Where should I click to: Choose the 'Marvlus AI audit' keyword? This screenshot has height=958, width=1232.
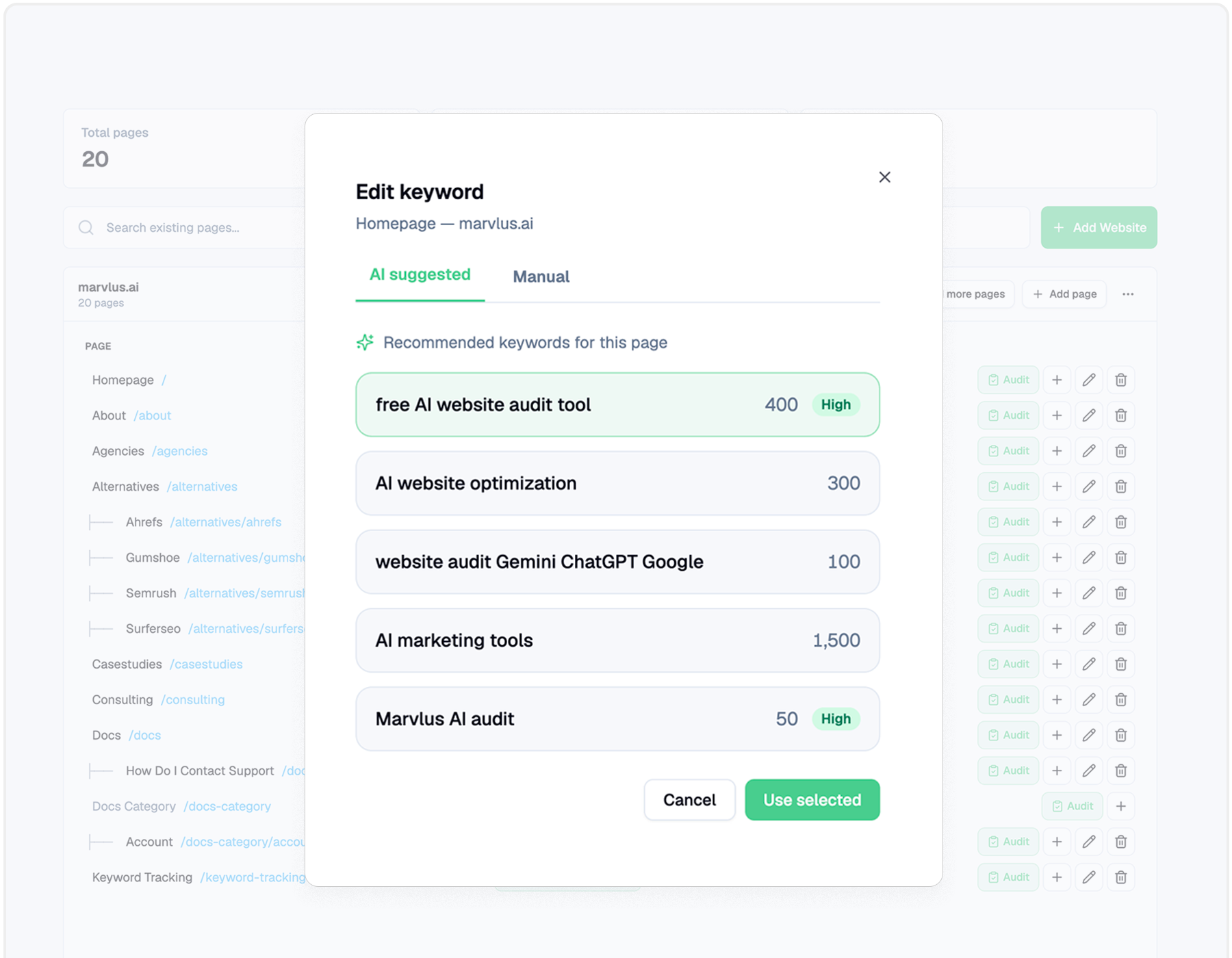click(x=617, y=718)
